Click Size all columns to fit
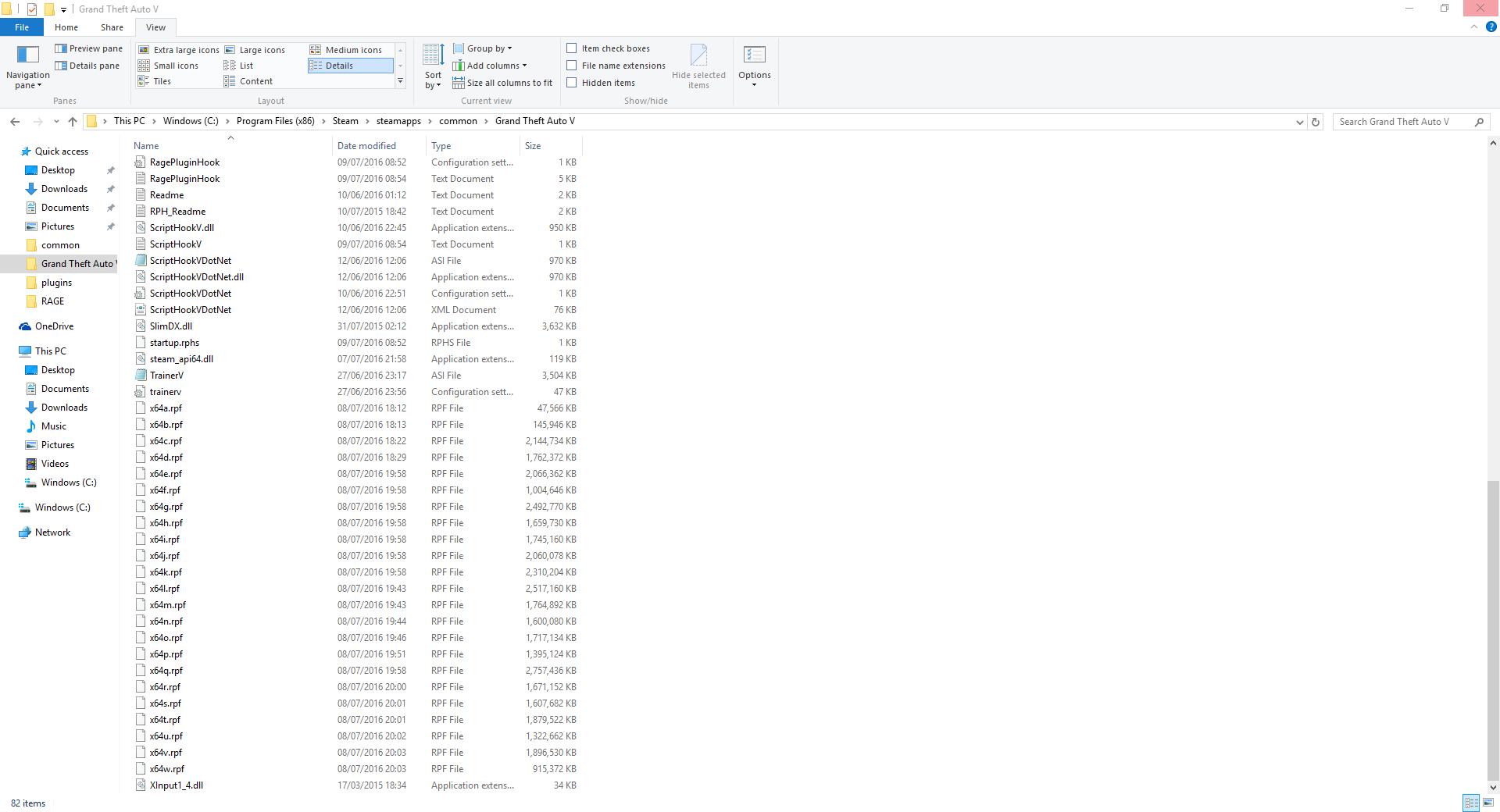This screenshot has width=1500, height=812. [502, 83]
